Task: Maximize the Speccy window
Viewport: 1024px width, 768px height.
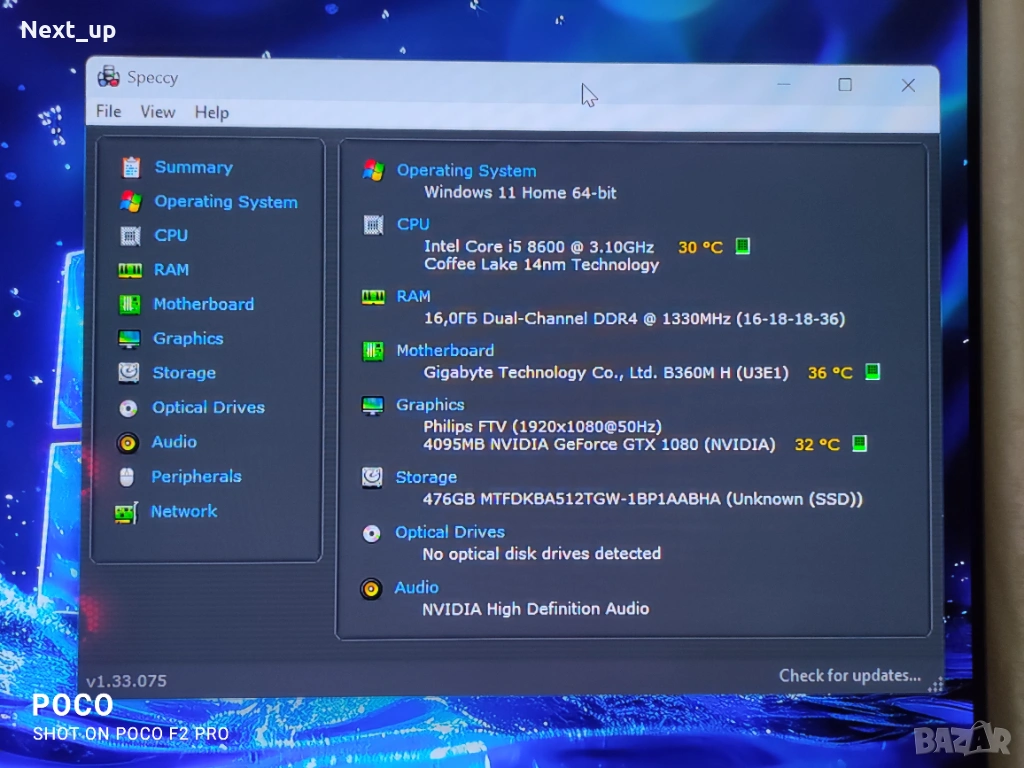Action: (x=845, y=85)
